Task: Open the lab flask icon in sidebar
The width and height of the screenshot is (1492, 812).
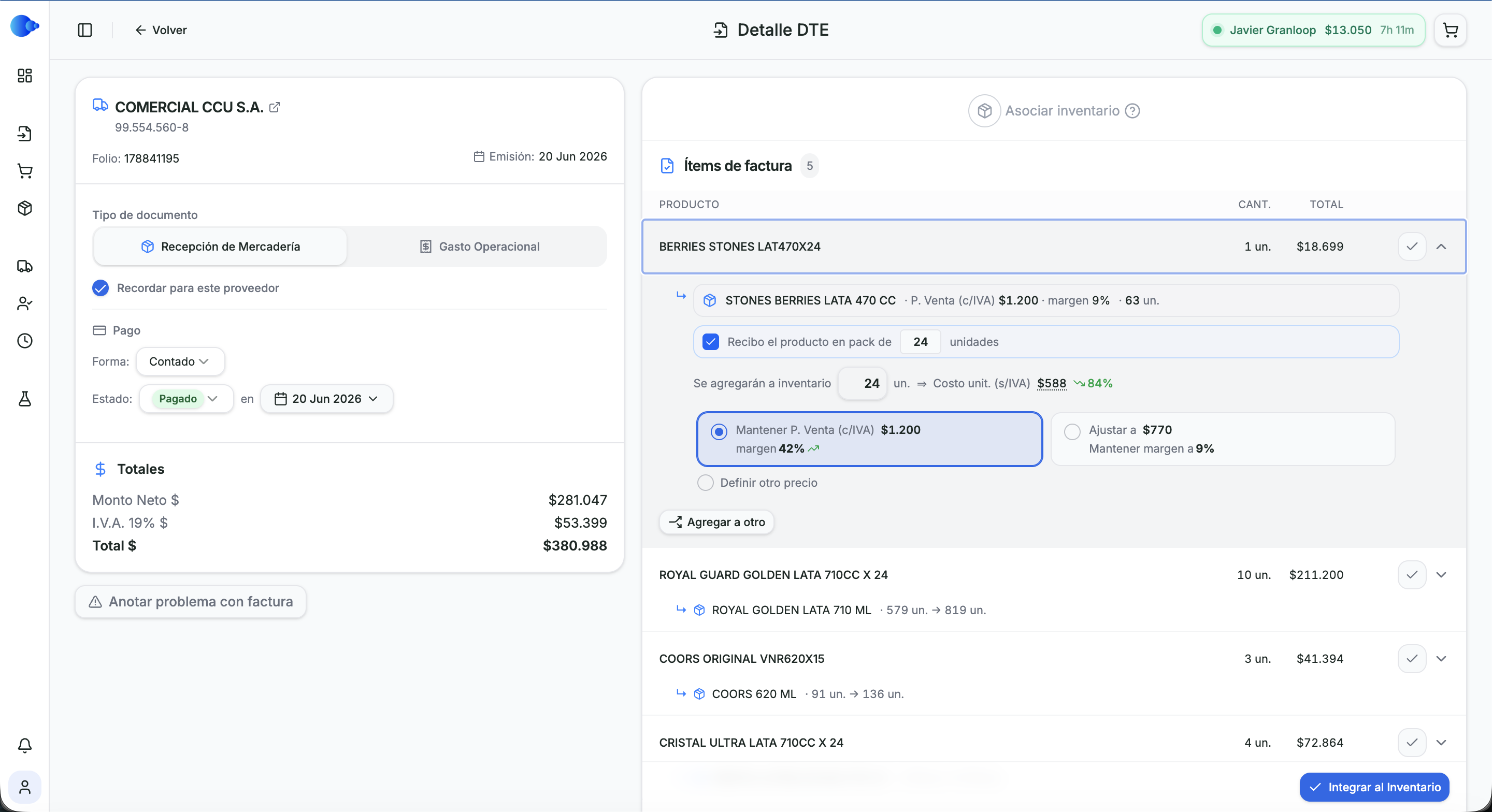Action: pos(25,398)
